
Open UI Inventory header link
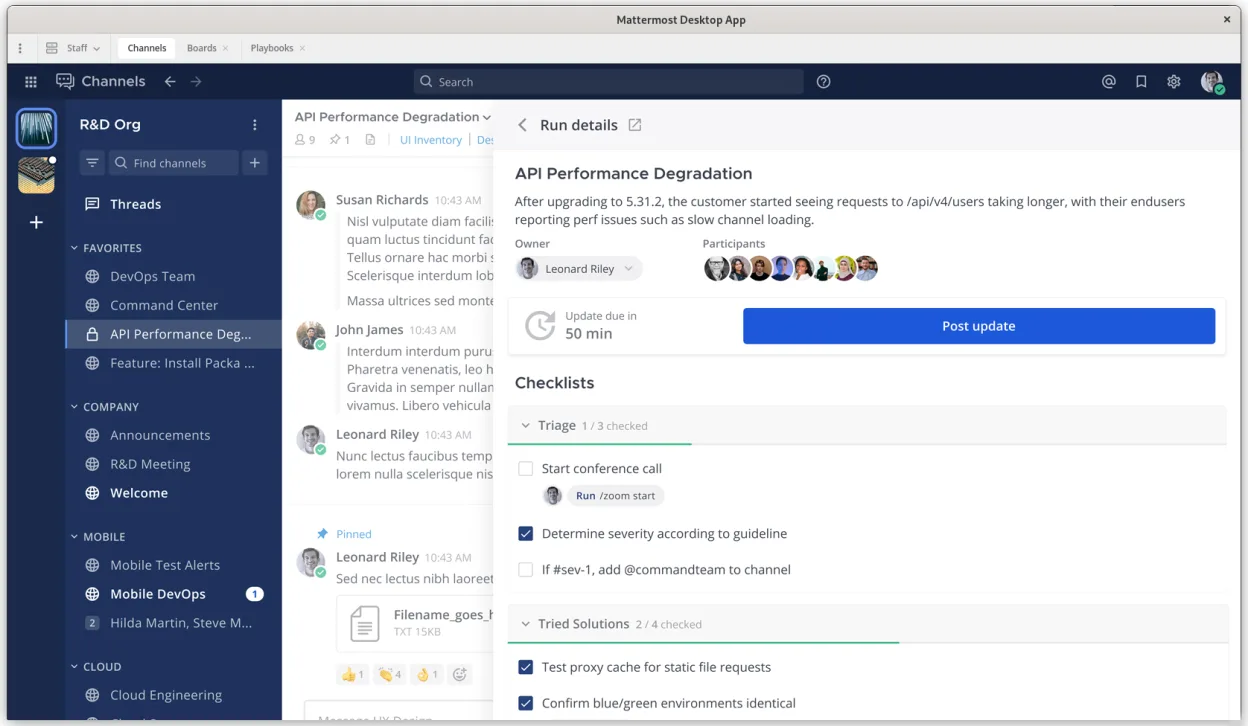pyautogui.click(x=431, y=140)
